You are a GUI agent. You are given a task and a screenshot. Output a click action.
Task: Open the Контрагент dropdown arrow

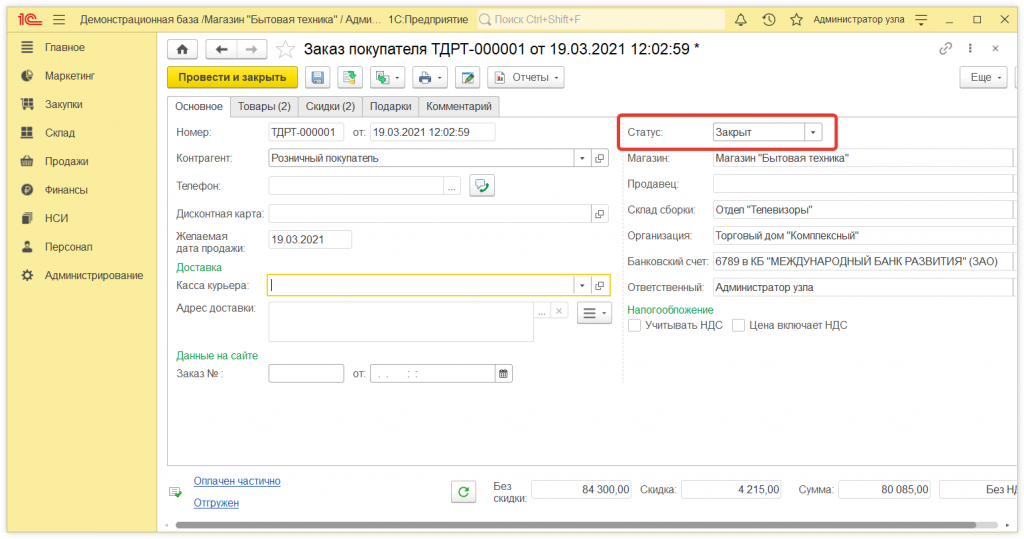[x=582, y=158]
